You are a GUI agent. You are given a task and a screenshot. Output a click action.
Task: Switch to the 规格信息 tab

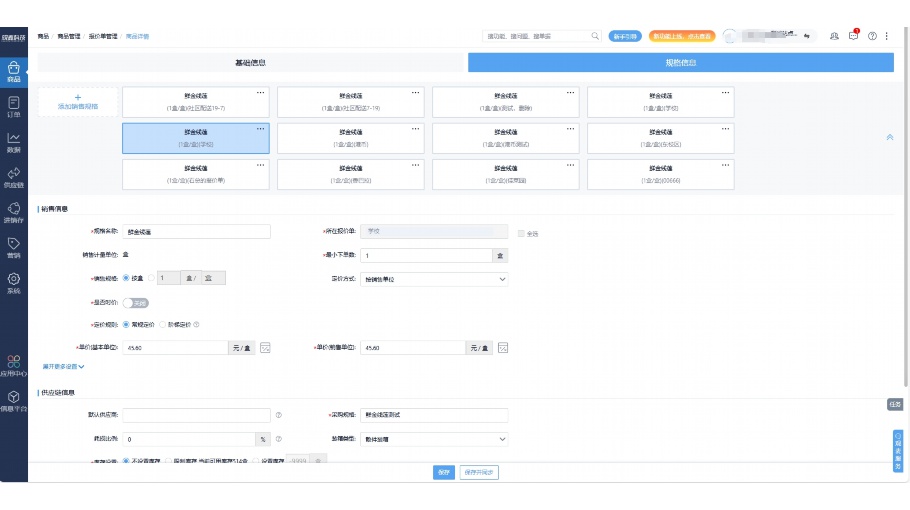tap(680, 62)
